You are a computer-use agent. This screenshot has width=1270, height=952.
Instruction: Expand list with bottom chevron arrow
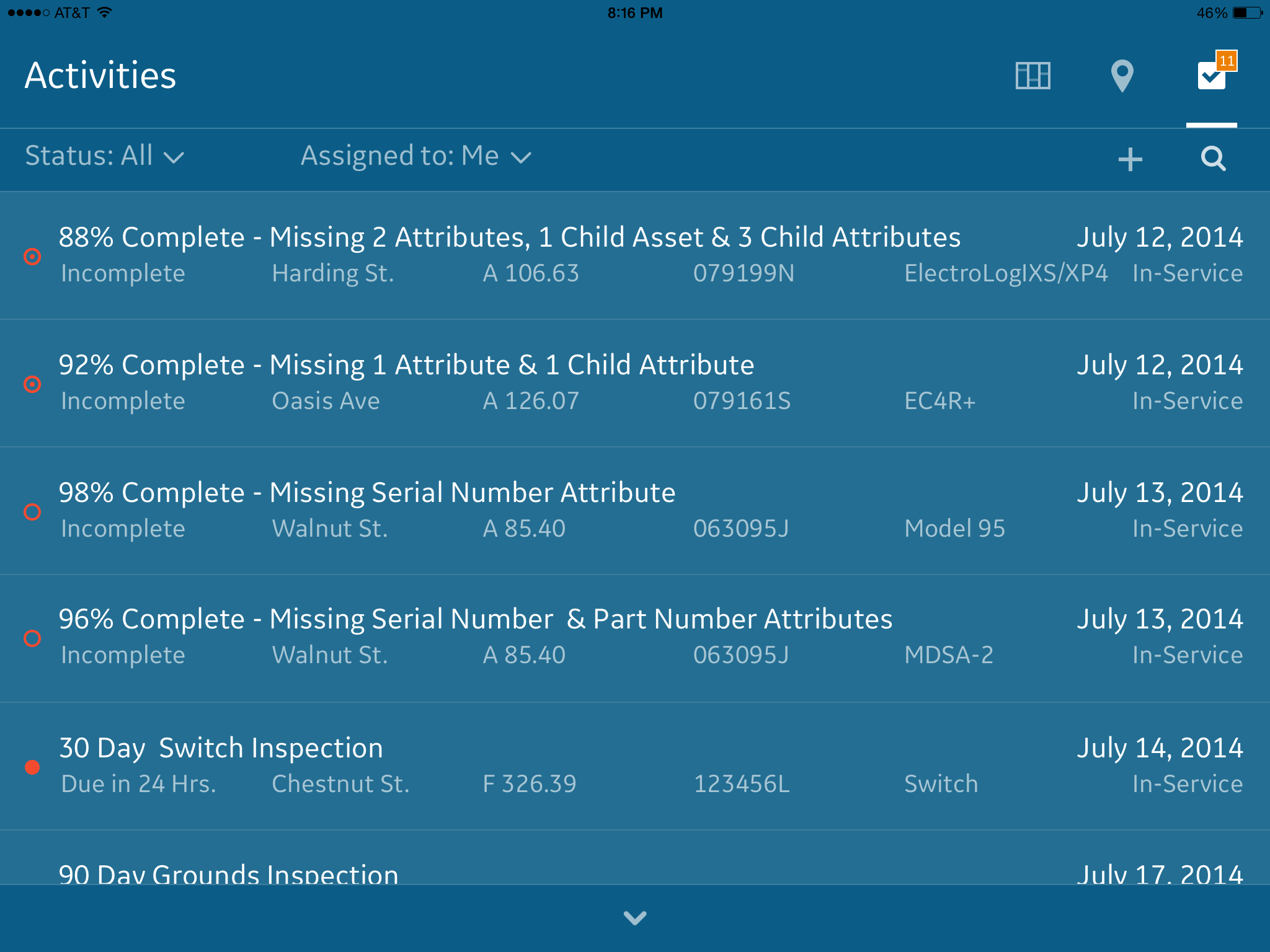(635, 918)
